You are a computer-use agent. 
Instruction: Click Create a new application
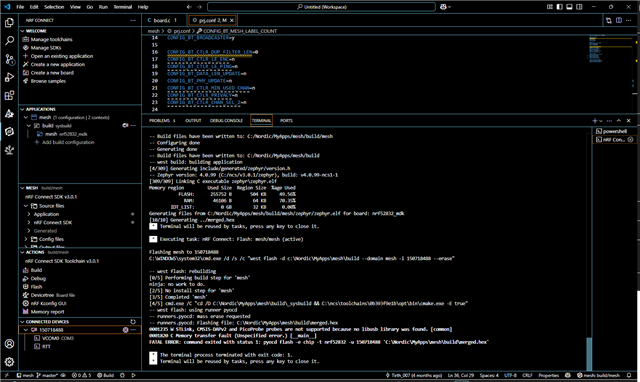[x=58, y=64]
